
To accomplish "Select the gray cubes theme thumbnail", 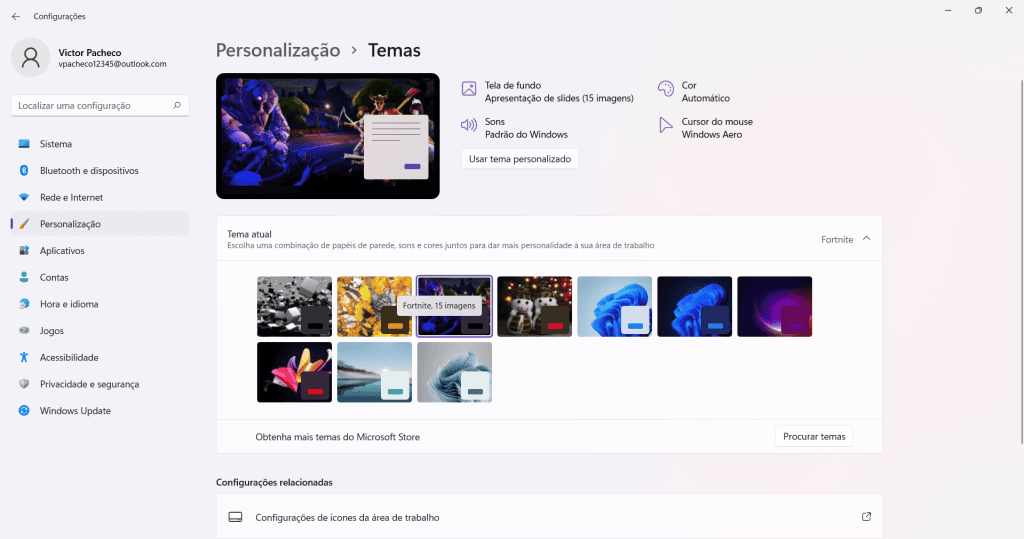I will click(295, 306).
